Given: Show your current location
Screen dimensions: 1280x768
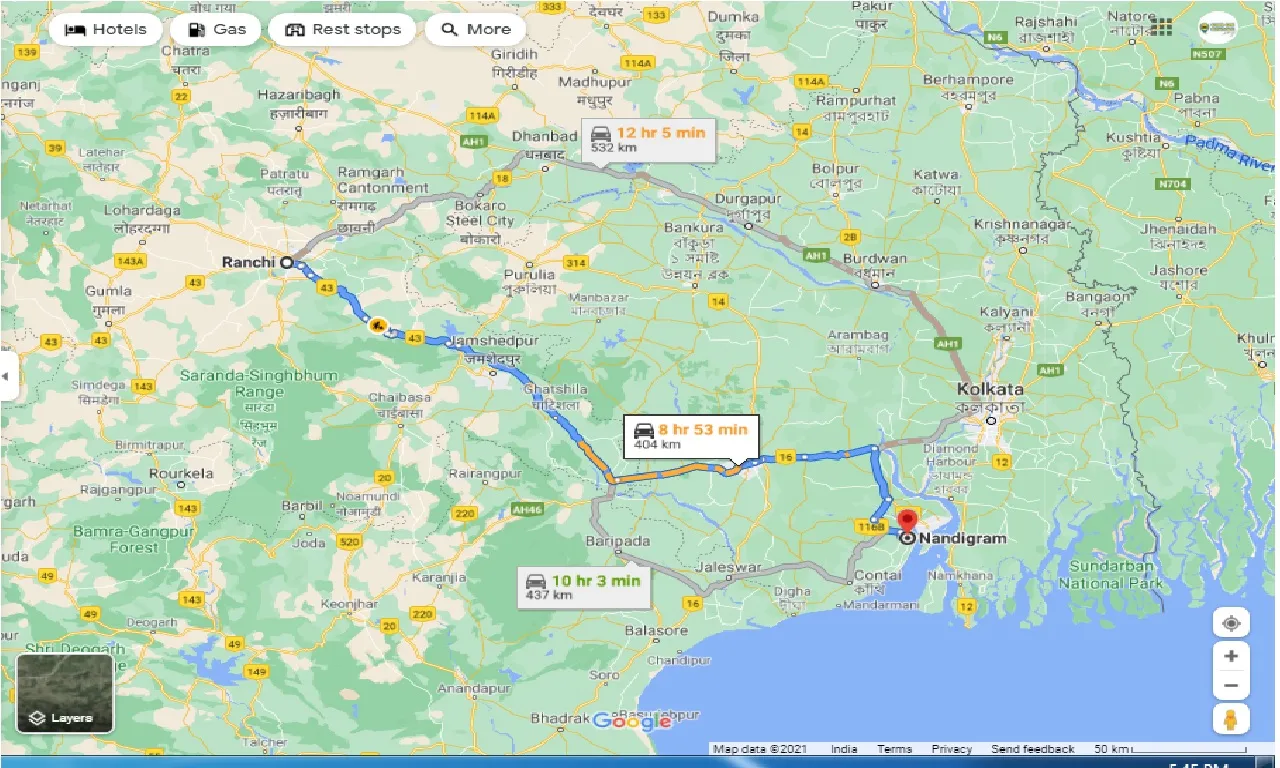Looking at the screenshot, I should [1231, 623].
